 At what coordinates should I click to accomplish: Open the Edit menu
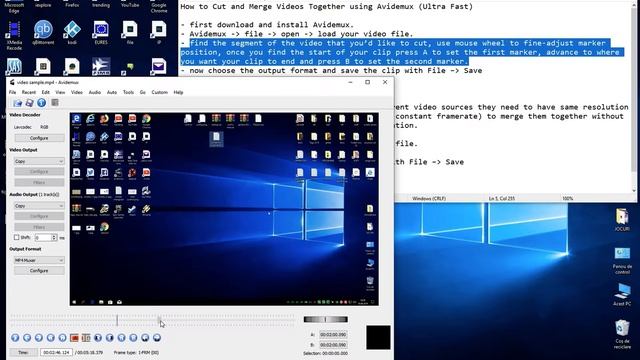click(45, 92)
